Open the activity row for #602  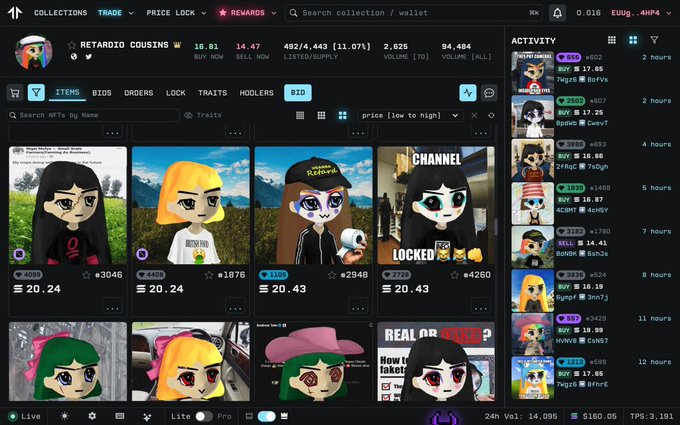[x=592, y=72]
